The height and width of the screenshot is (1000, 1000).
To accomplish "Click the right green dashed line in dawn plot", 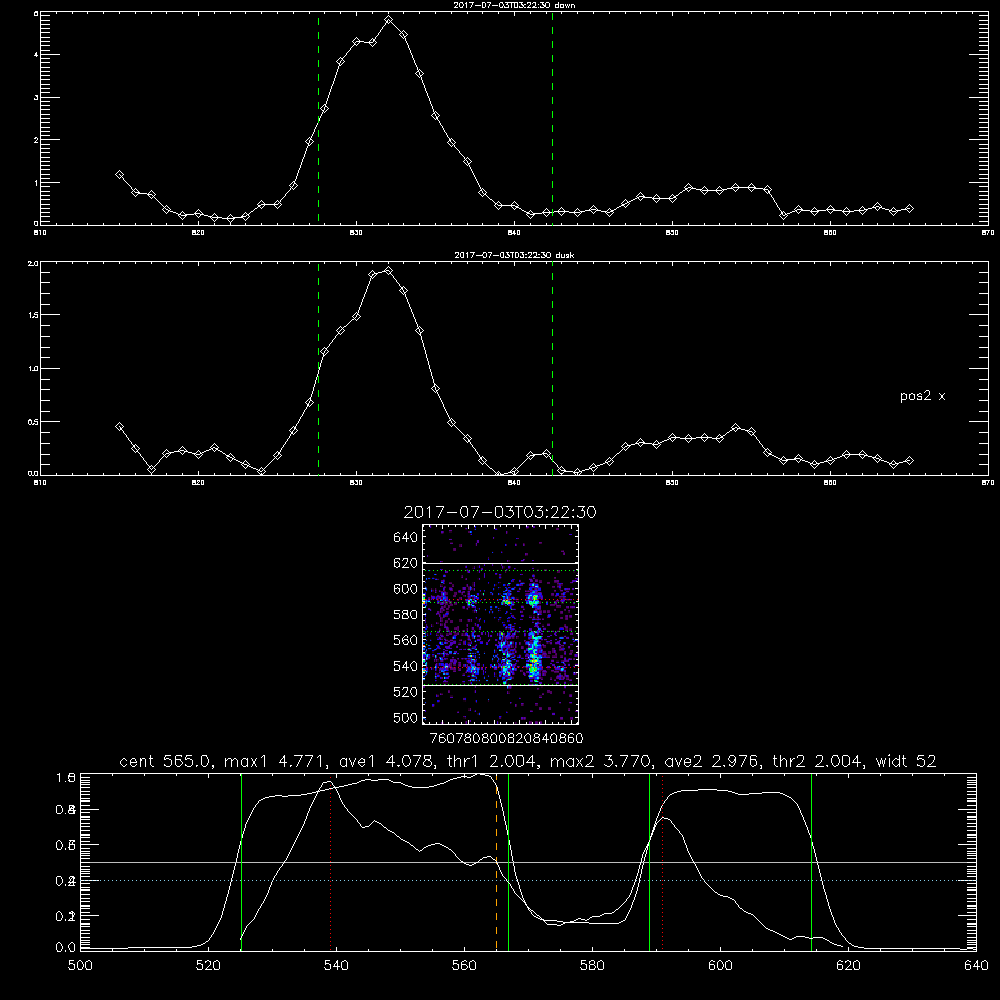I will click(x=552, y=118).
